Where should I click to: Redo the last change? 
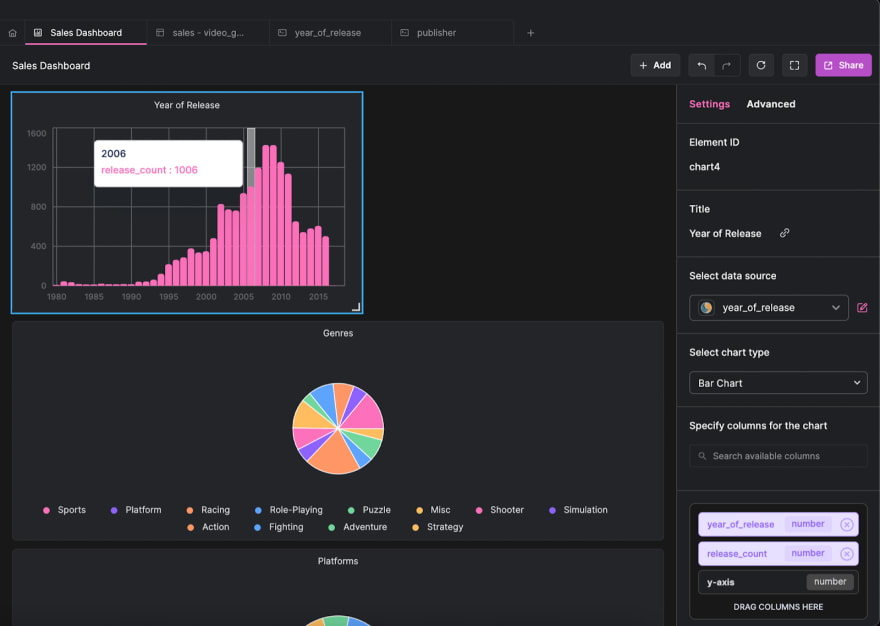tap(727, 65)
